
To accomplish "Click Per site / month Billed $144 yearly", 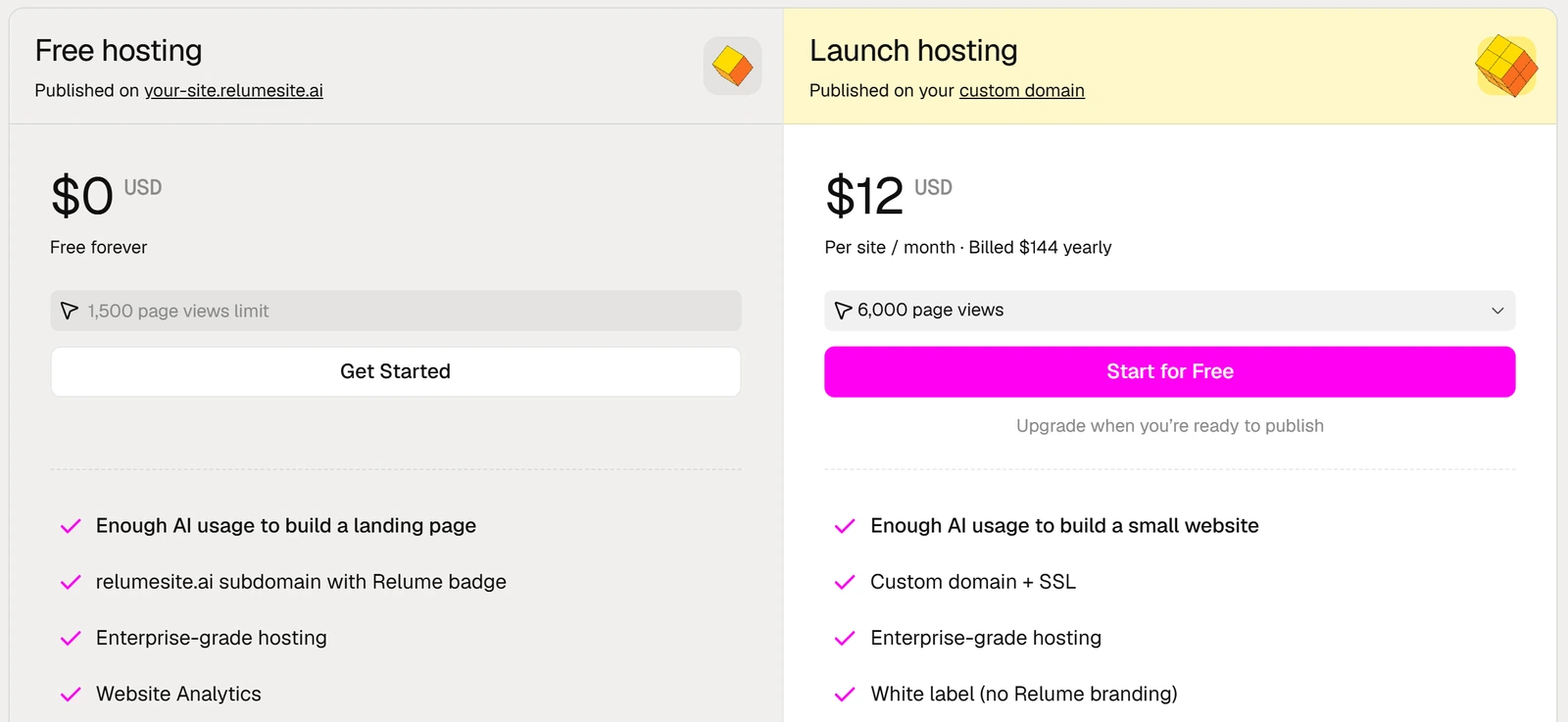I will [968, 247].
